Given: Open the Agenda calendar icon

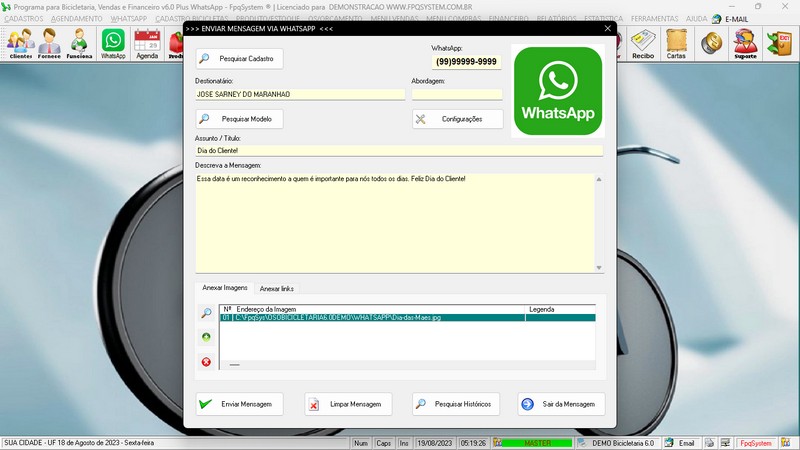Looking at the screenshot, I should coord(147,44).
